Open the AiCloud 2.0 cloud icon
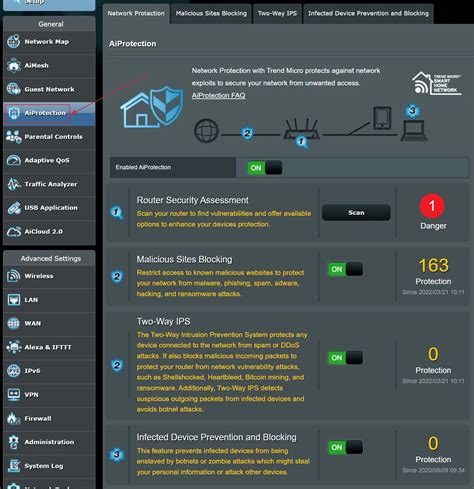Viewport: 474px width, 489px height. click(x=14, y=232)
